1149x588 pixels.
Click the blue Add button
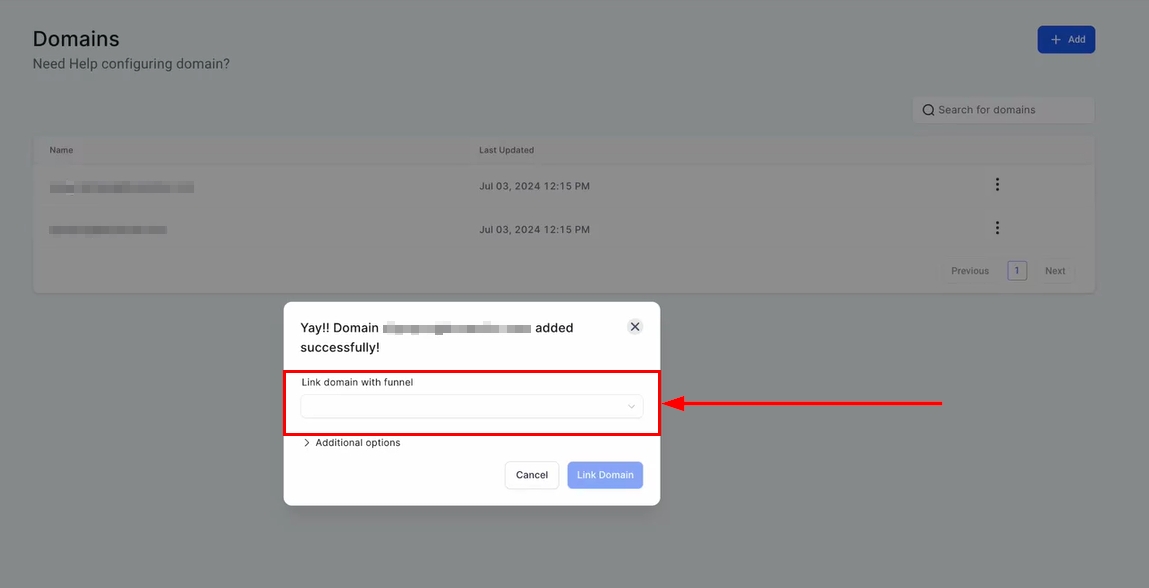click(1066, 40)
